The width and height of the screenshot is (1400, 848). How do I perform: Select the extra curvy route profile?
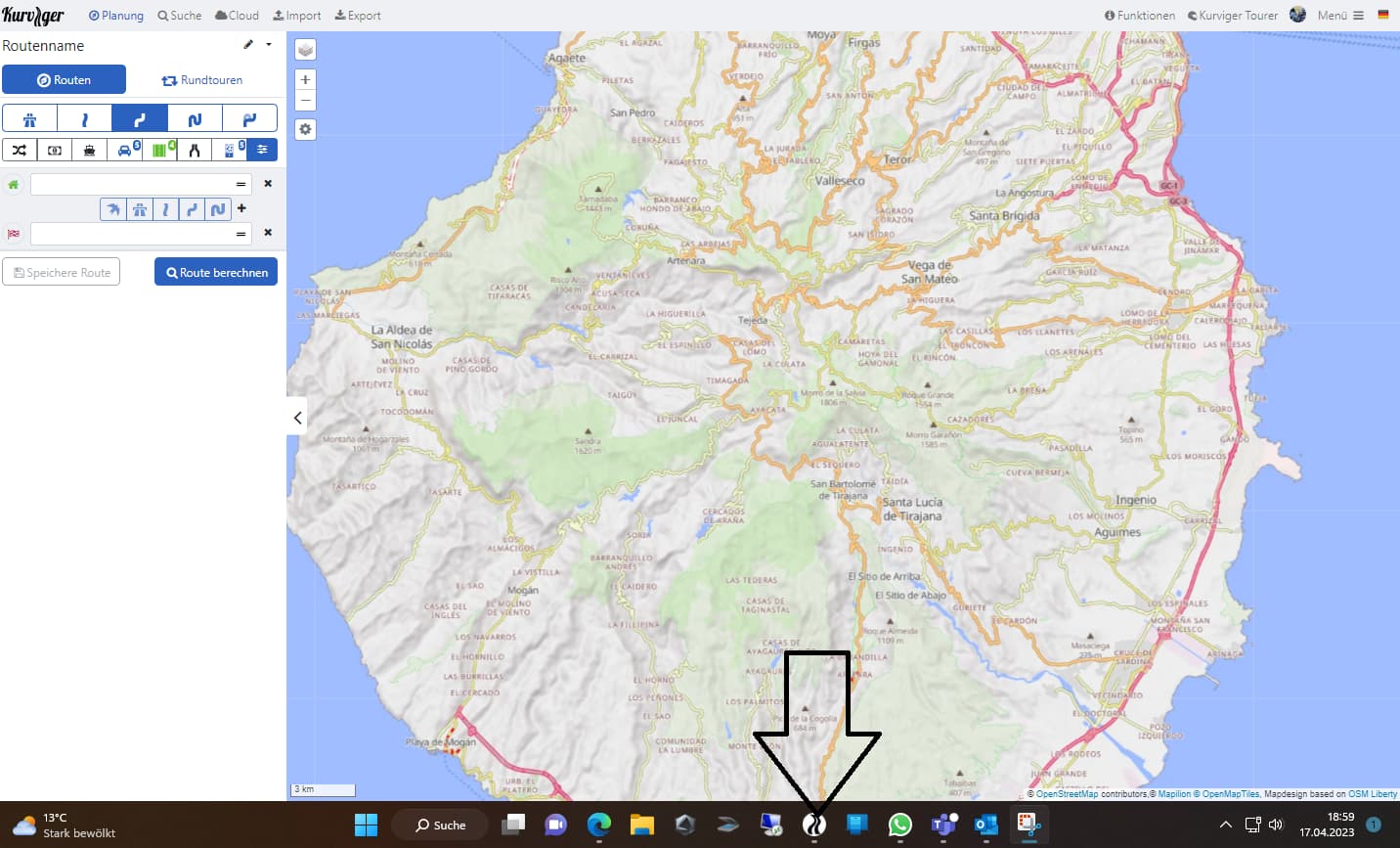click(x=195, y=119)
